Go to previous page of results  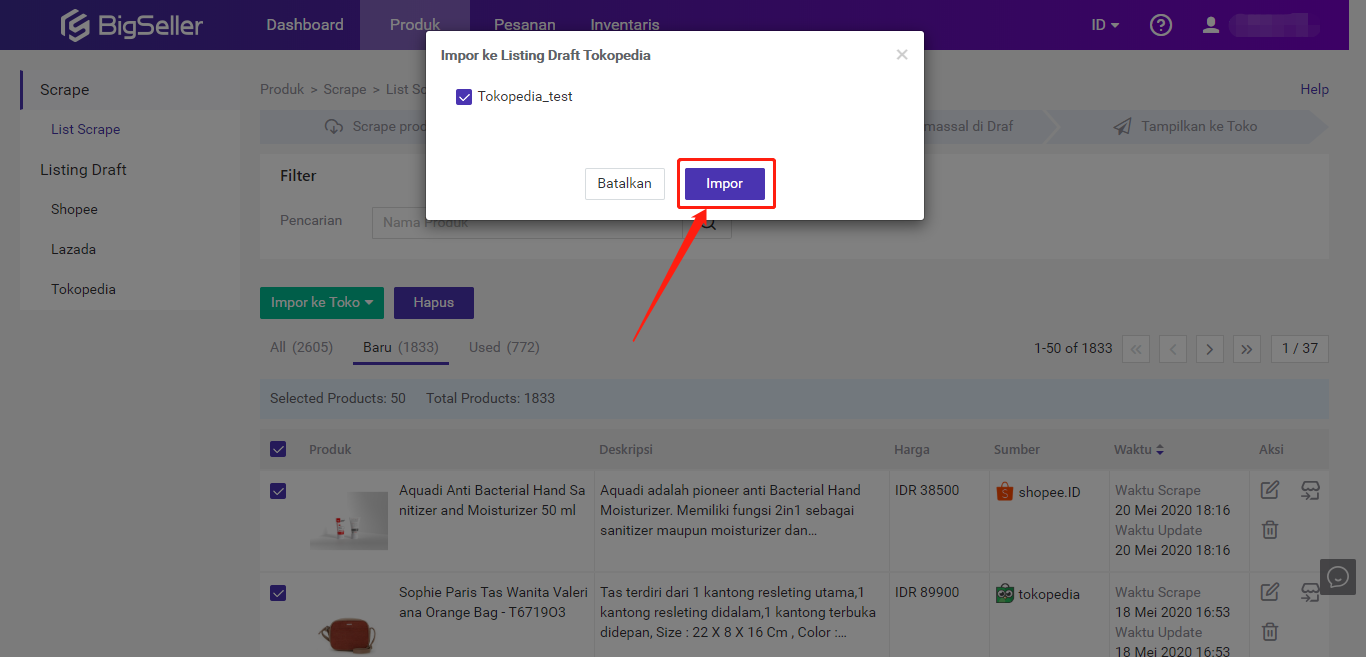pos(1173,348)
